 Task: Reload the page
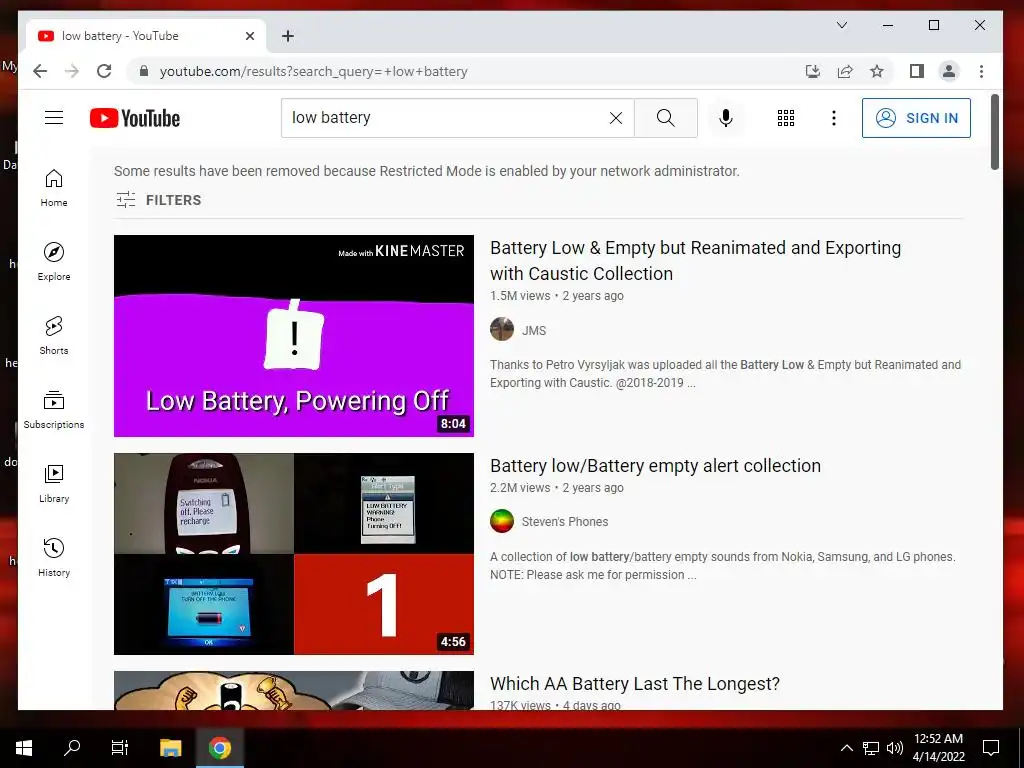coord(104,71)
